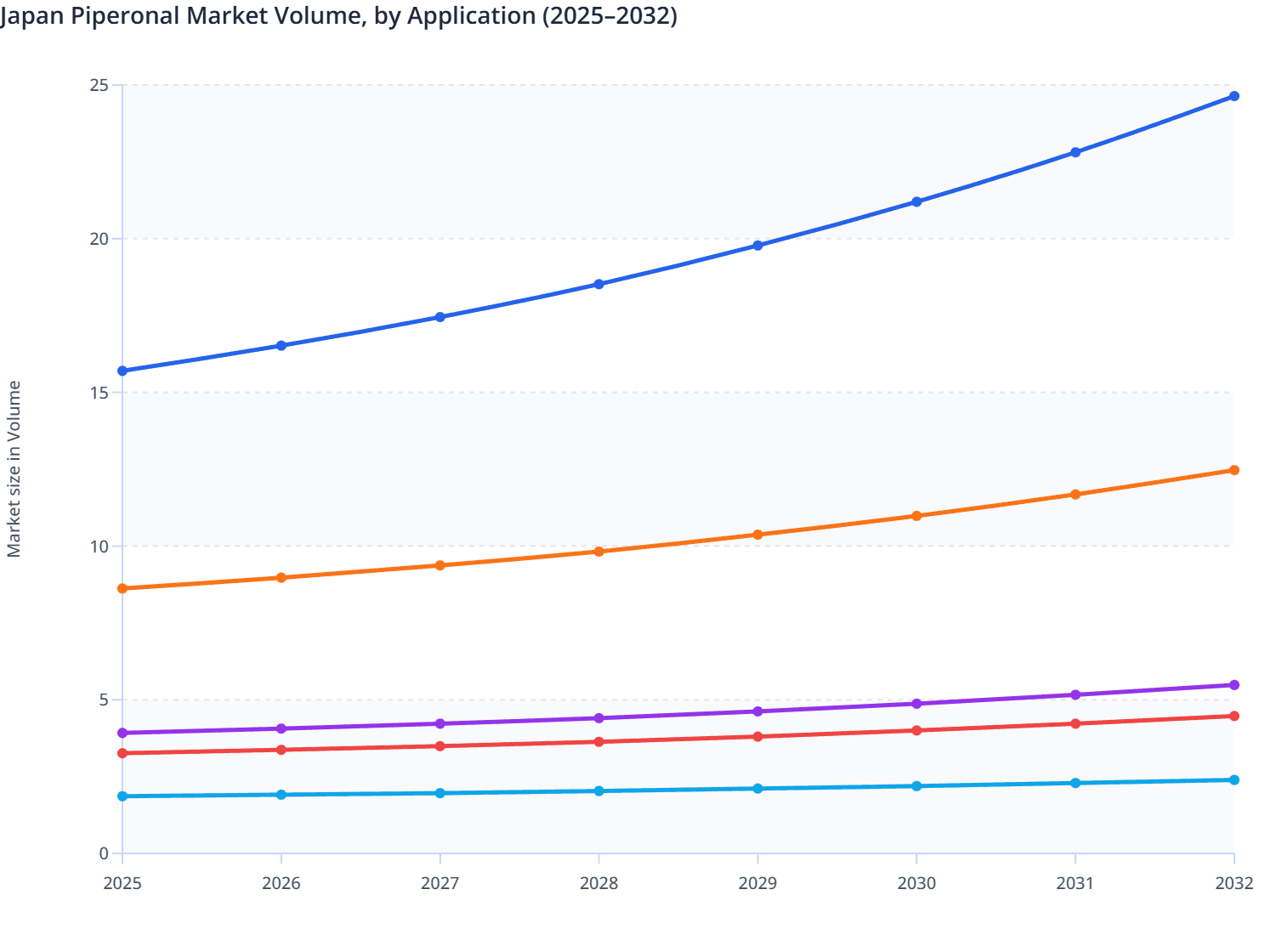
Task: Select the orange line marker at 2028
Action: [598, 552]
